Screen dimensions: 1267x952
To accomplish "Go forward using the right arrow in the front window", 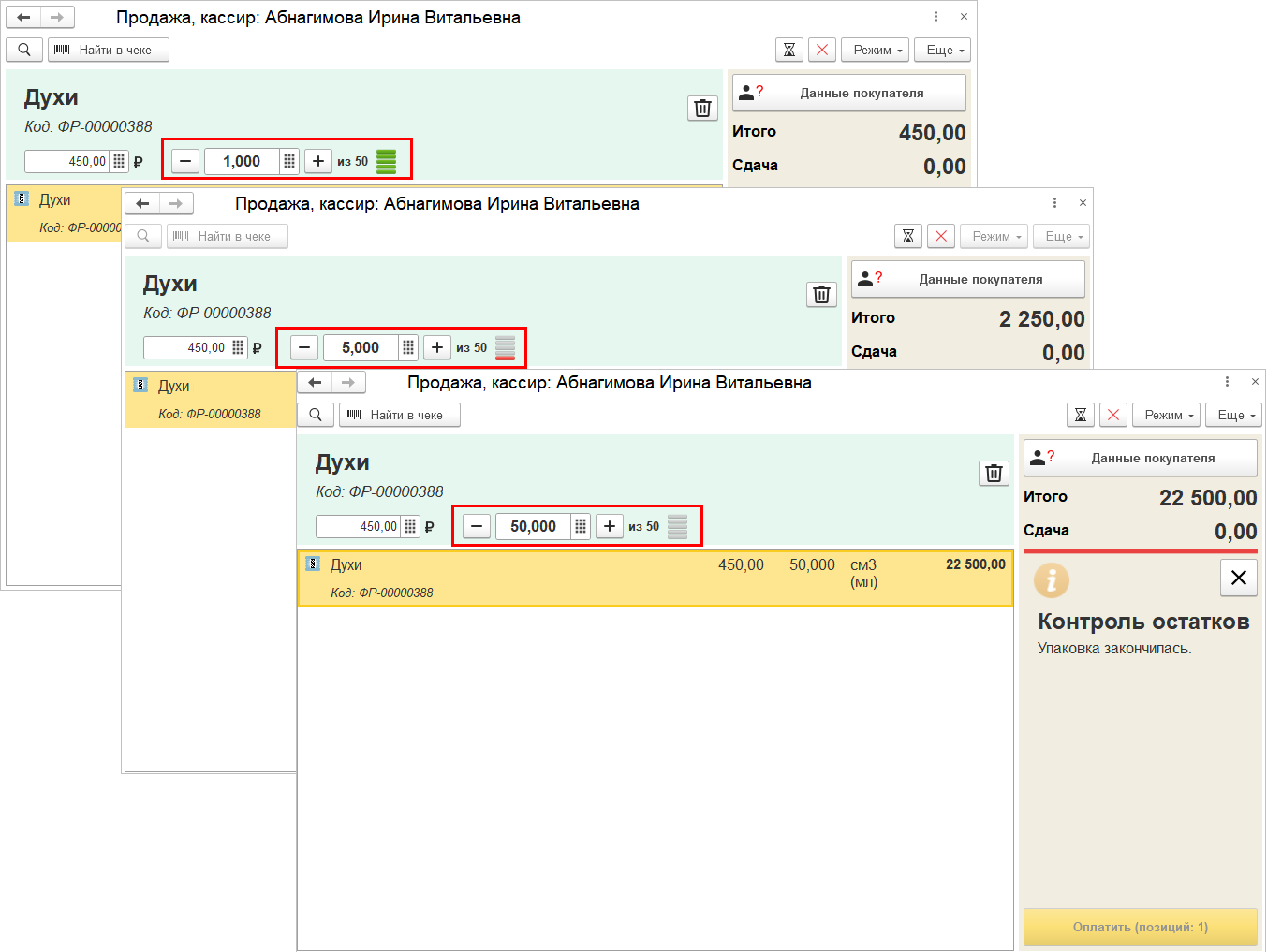I will click(x=348, y=382).
